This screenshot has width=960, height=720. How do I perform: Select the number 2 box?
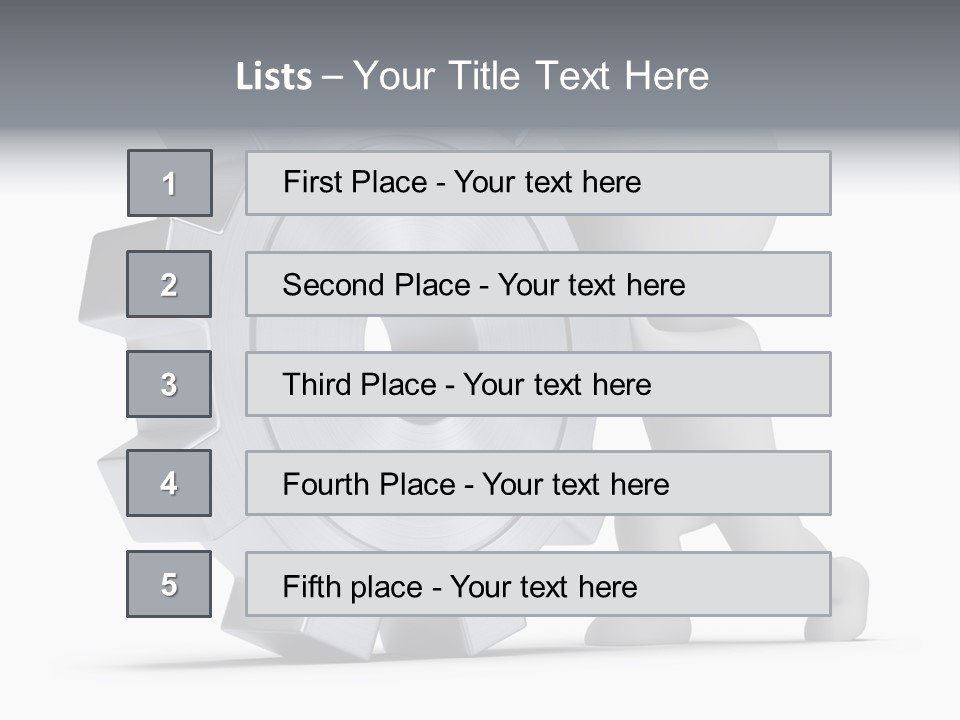click(169, 284)
